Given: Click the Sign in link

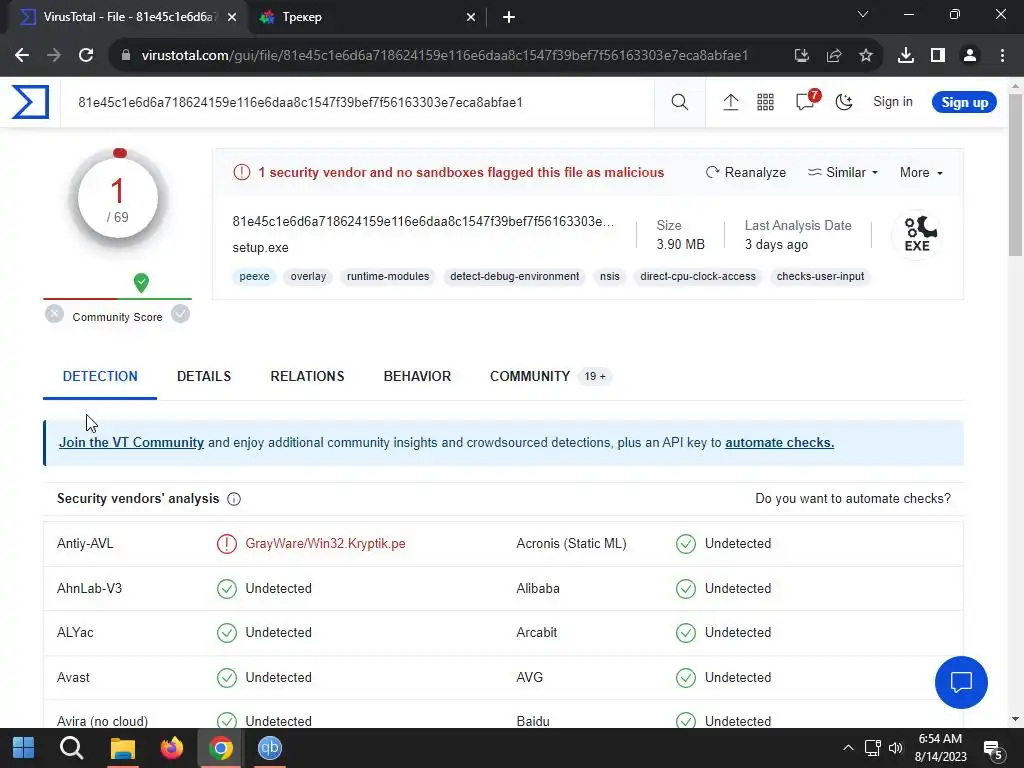Looking at the screenshot, I should (x=893, y=102).
